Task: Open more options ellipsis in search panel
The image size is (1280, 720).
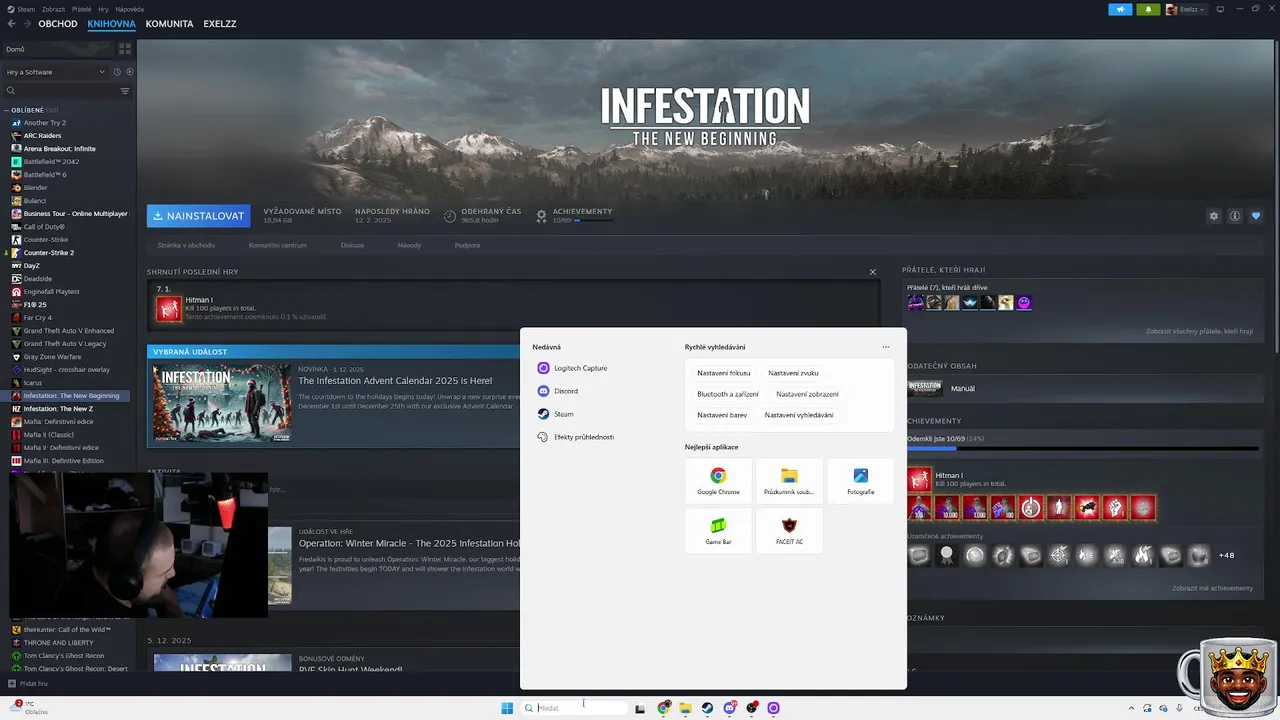Action: (x=886, y=347)
